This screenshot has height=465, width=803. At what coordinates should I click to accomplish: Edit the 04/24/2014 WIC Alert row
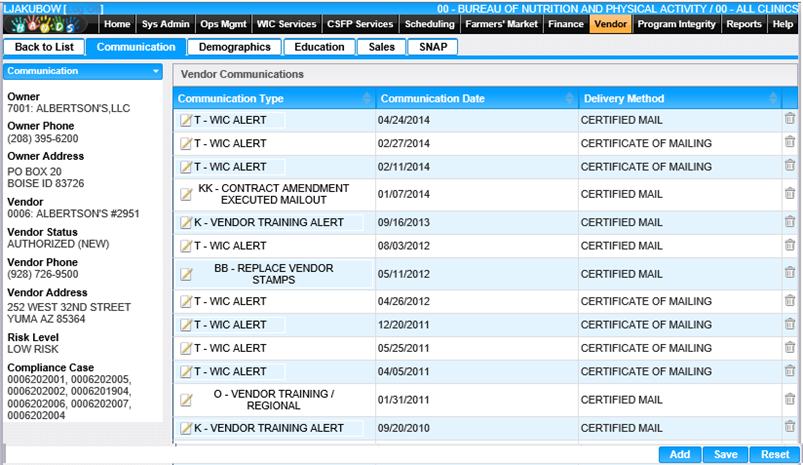coord(186,120)
